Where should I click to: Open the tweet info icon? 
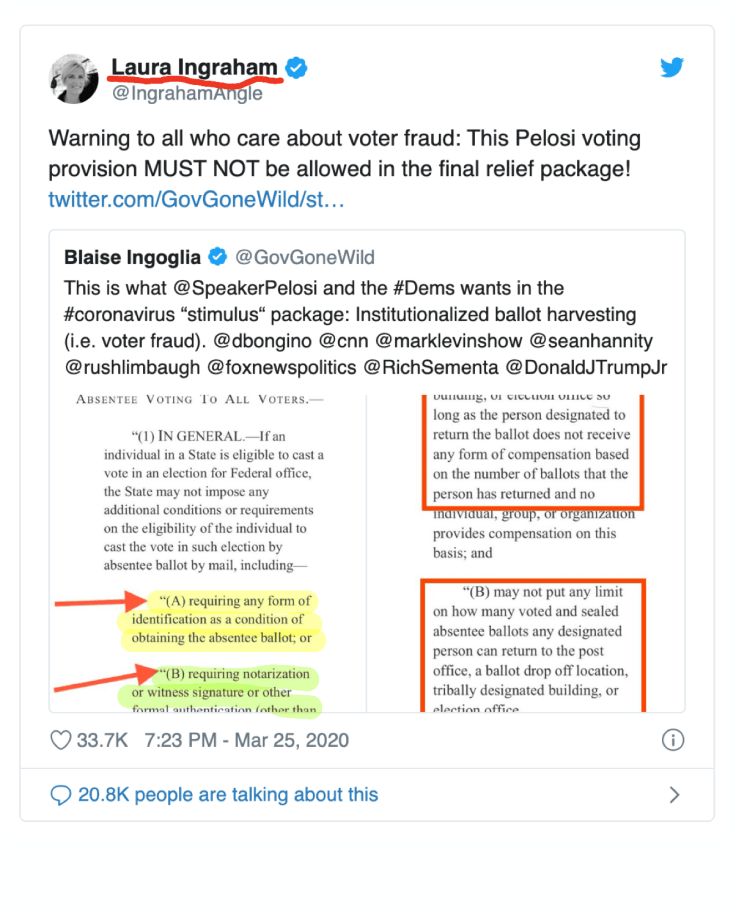coord(673,741)
